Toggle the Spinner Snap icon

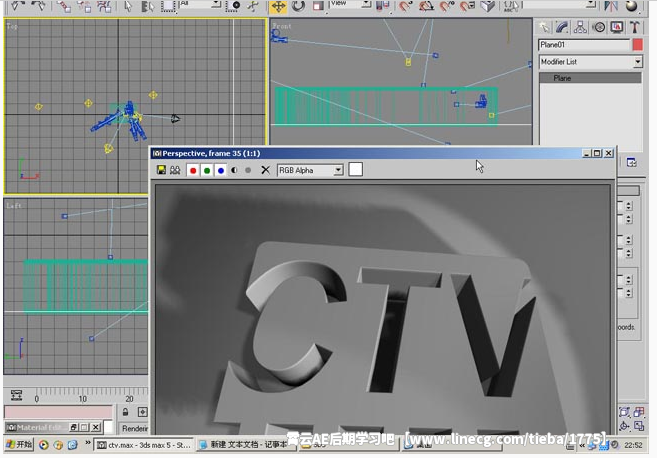pos(467,6)
